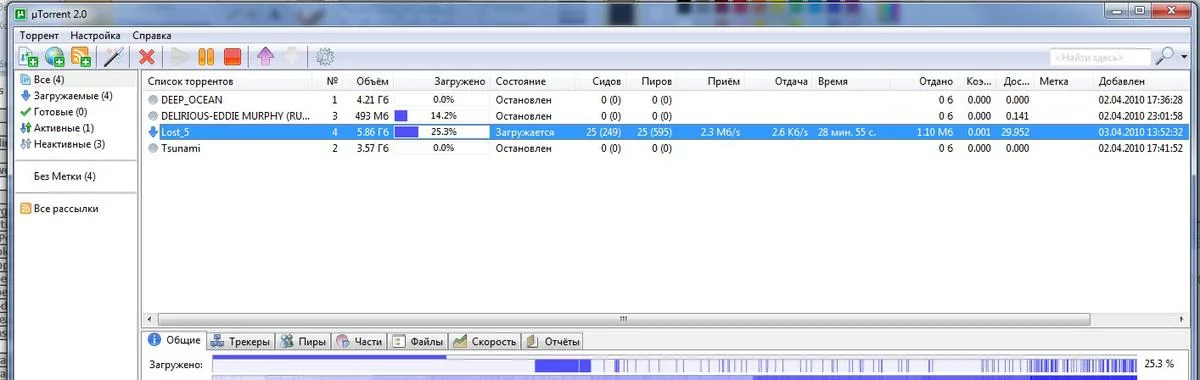Click the orange Pause torrent icon
Image resolution: width=1200 pixels, height=380 pixels.
pyautogui.click(x=206, y=58)
